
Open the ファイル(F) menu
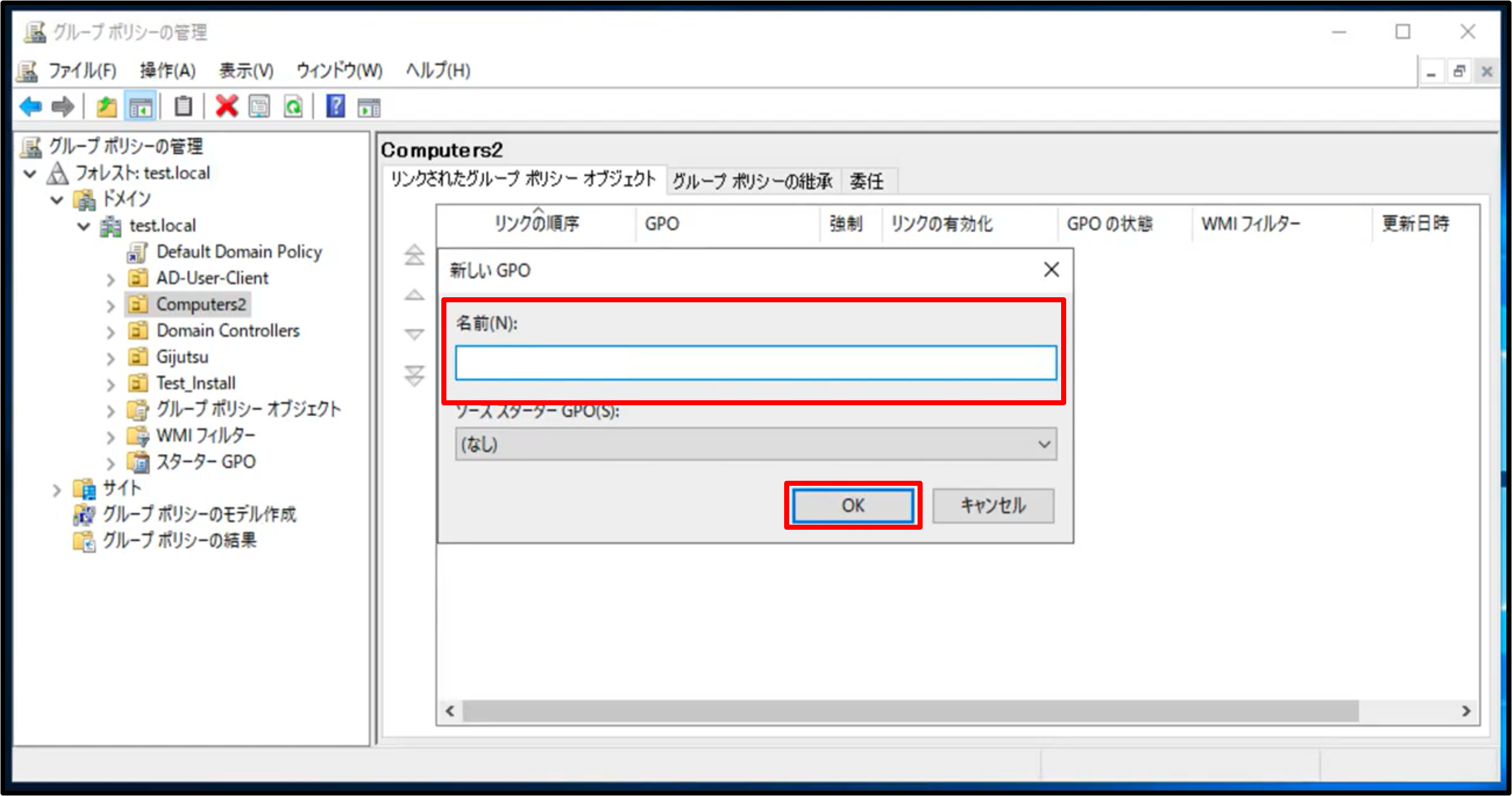[x=82, y=71]
